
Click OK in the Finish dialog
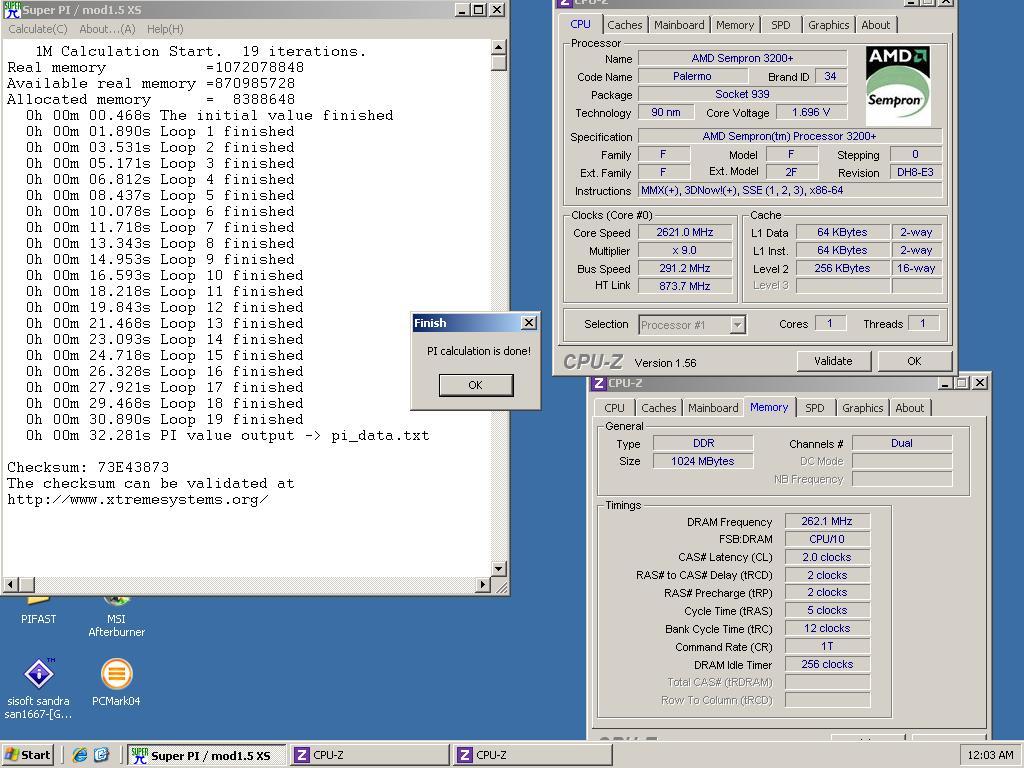pos(475,385)
